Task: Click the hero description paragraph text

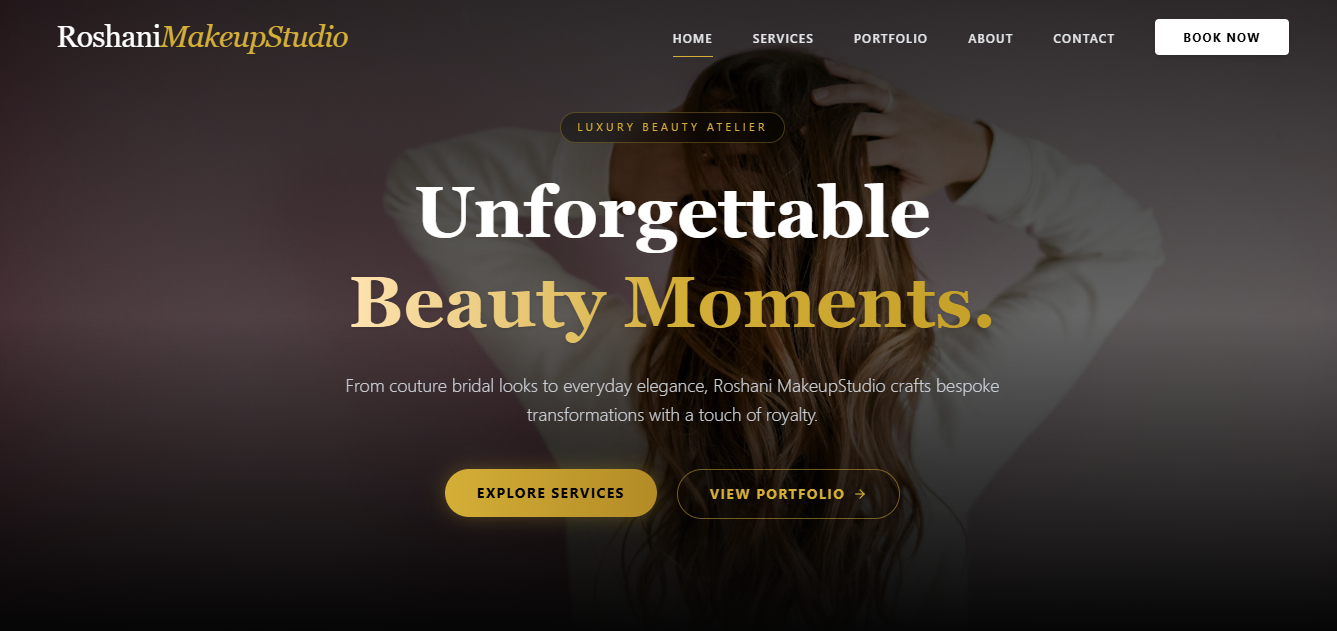Action: [672, 400]
